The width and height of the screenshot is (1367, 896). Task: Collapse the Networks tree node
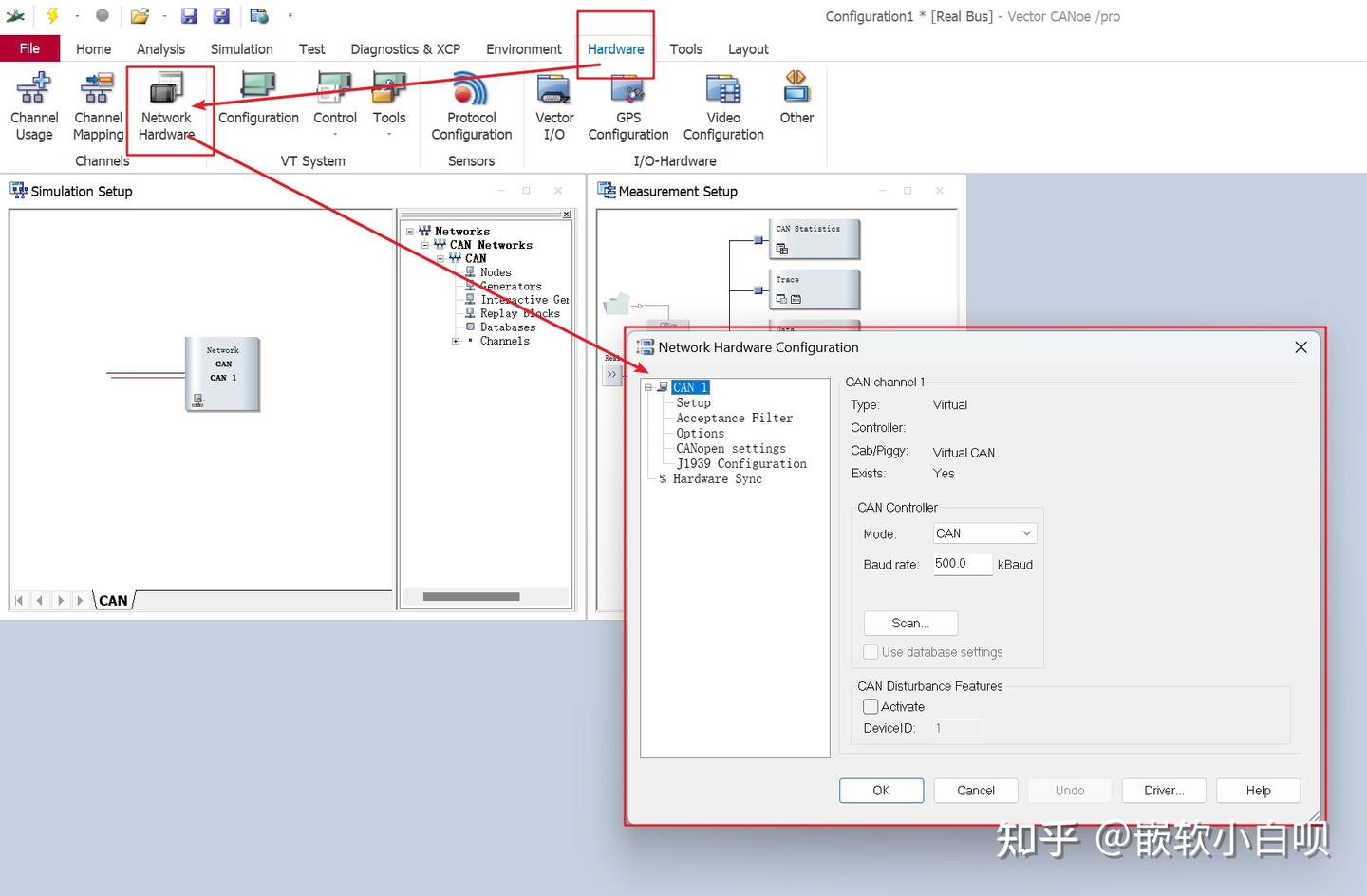click(x=410, y=231)
